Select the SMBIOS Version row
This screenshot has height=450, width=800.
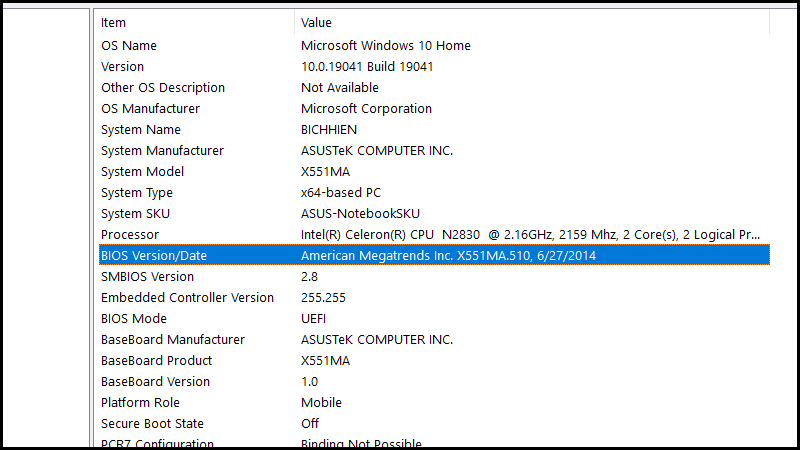[147, 276]
